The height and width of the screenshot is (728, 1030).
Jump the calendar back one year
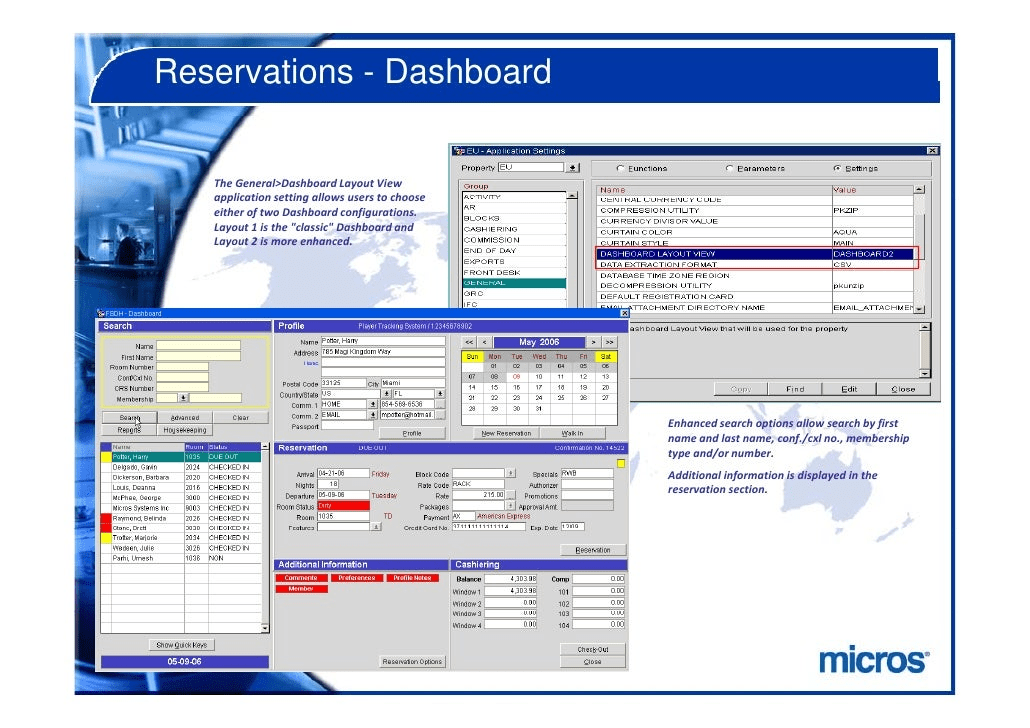pyautogui.click(x=467, y=341)
